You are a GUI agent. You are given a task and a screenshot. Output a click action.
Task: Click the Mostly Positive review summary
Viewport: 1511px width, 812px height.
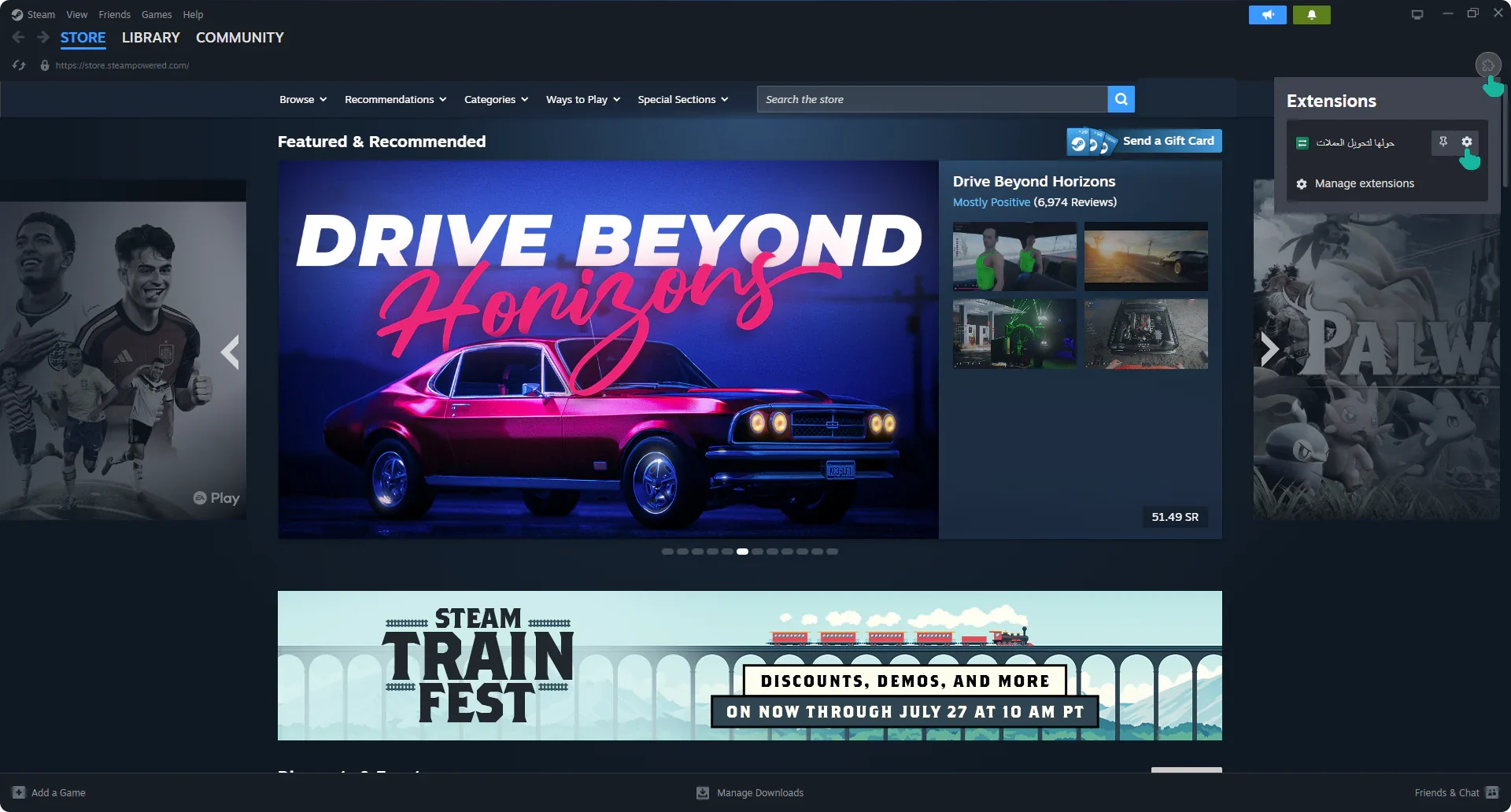click(x=992, y=202)
